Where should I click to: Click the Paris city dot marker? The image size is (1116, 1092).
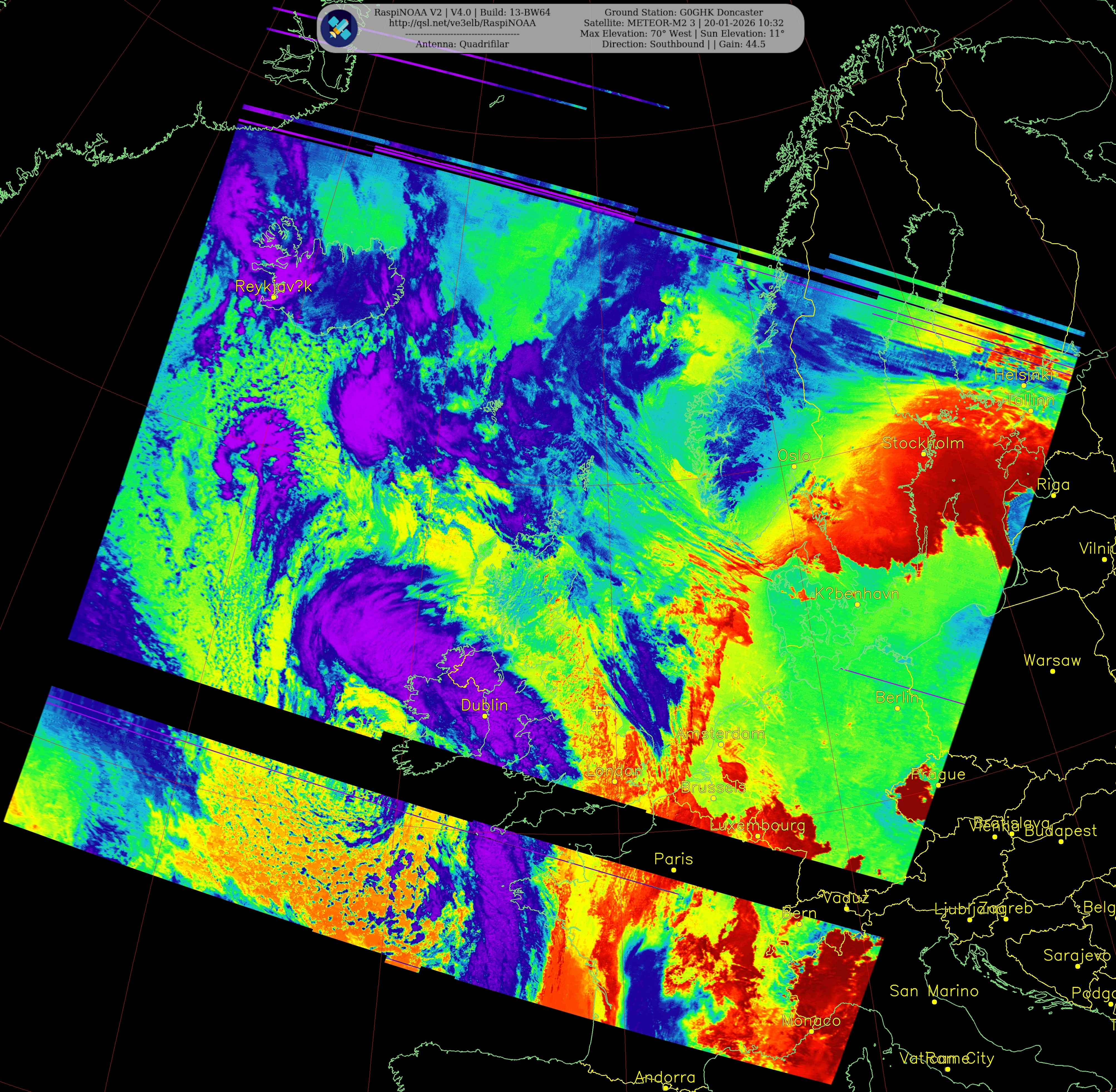pyautogui.click(x=674, y=870)
